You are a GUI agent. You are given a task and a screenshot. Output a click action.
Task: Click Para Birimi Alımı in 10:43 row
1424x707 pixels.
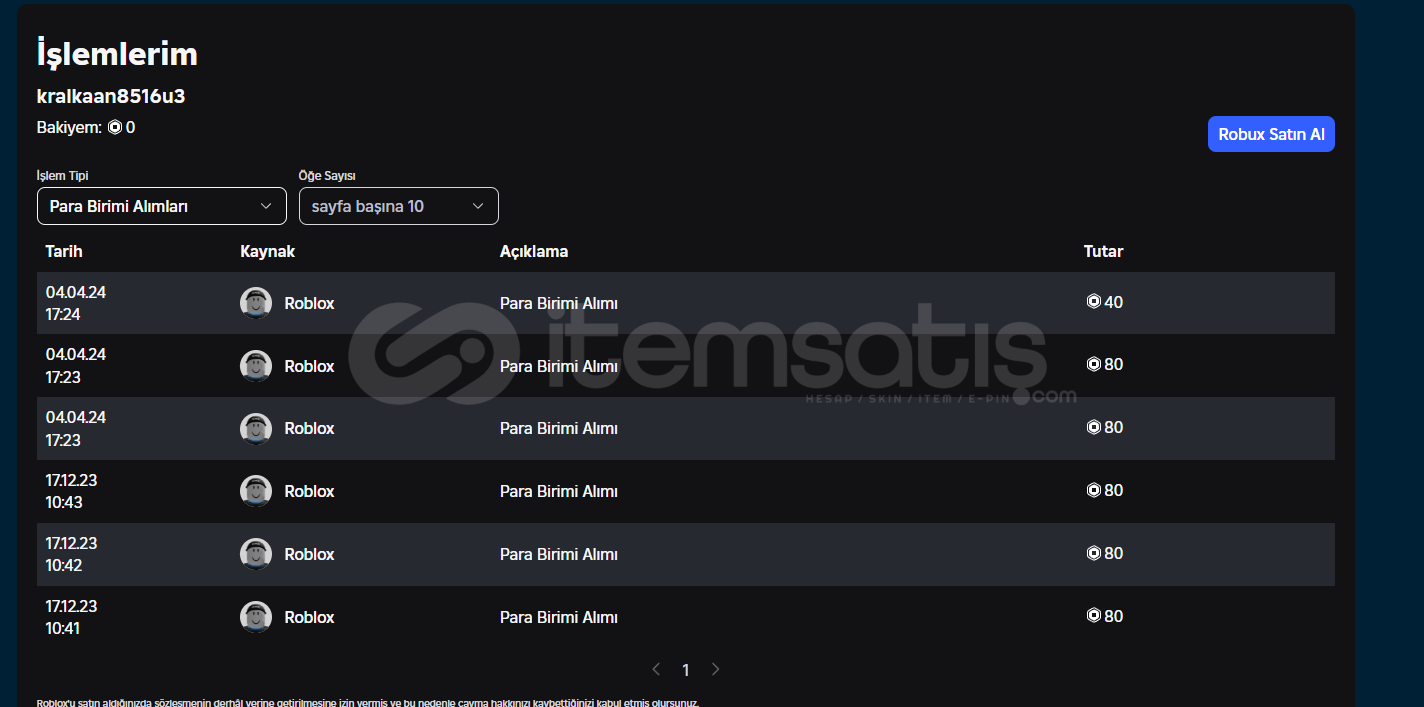pyautogui.click(x=559, y=491)
